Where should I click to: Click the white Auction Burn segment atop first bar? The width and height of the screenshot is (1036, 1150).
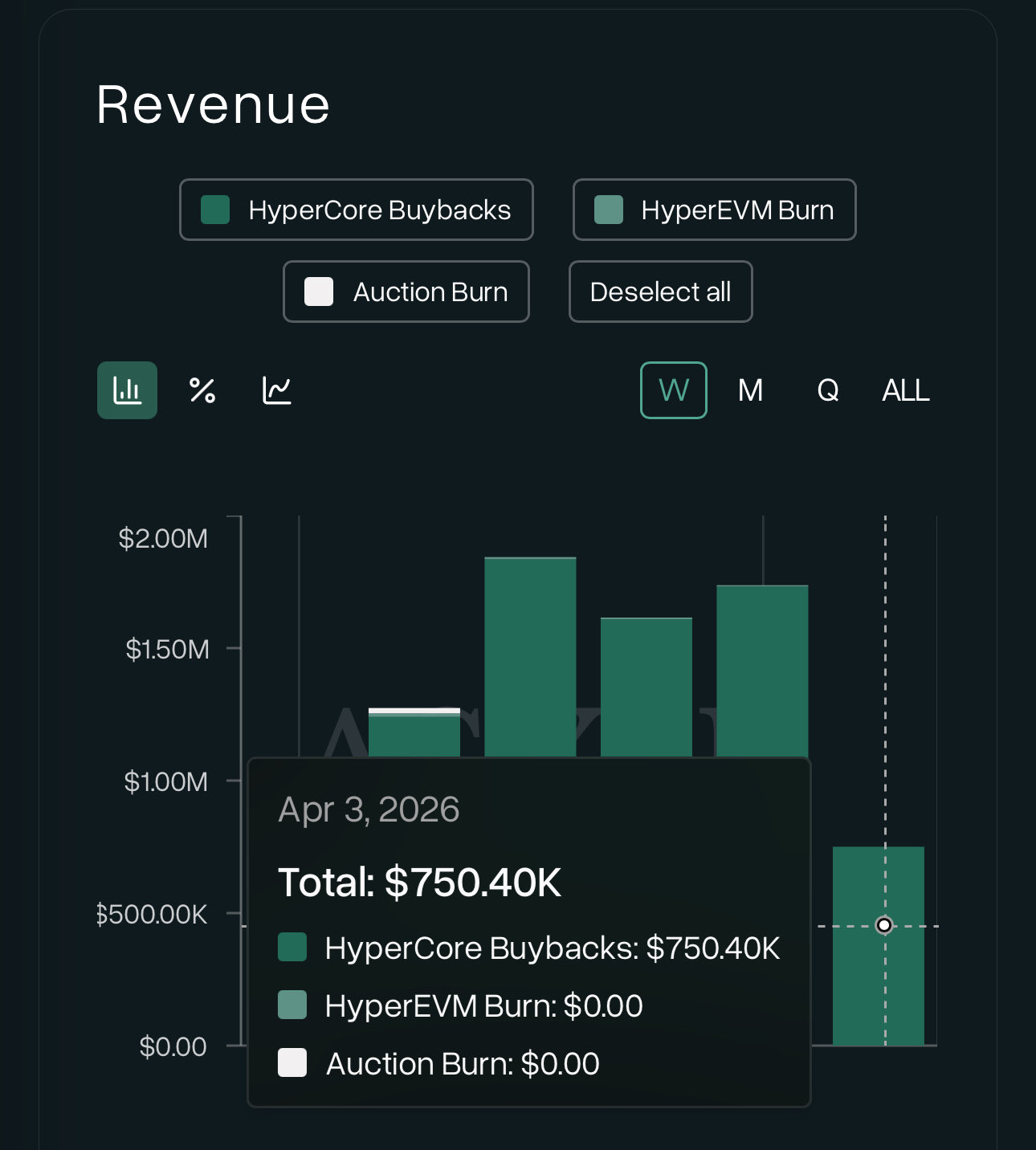(414, 711)
